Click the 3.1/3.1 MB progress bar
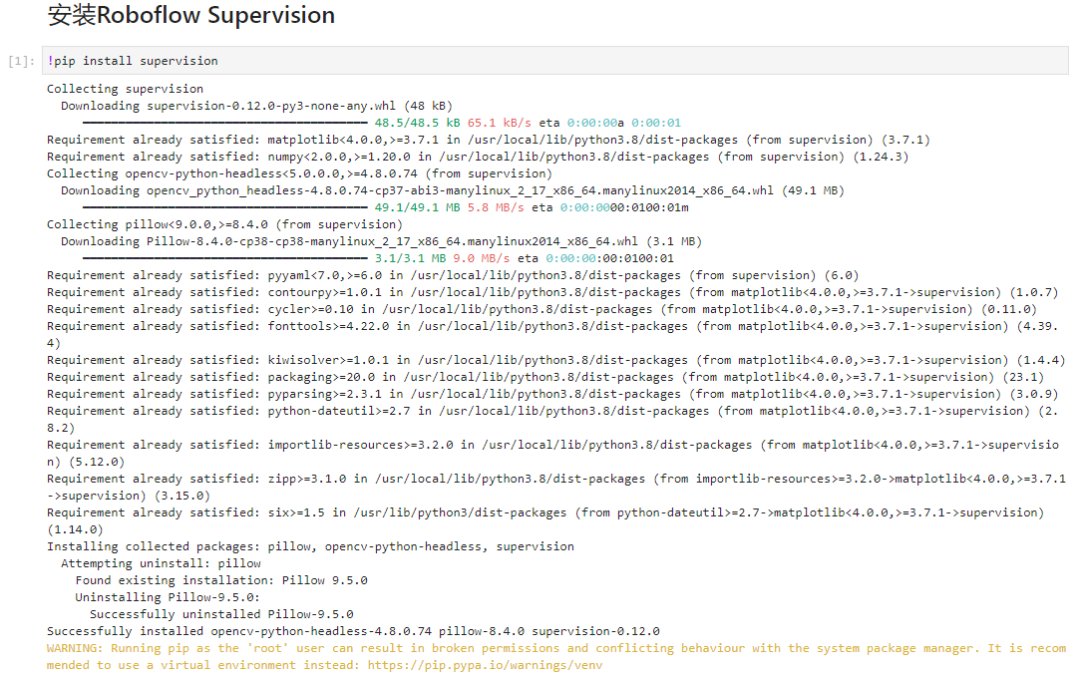This screenshot has height=675, width=1080. [x=225, y=259]
